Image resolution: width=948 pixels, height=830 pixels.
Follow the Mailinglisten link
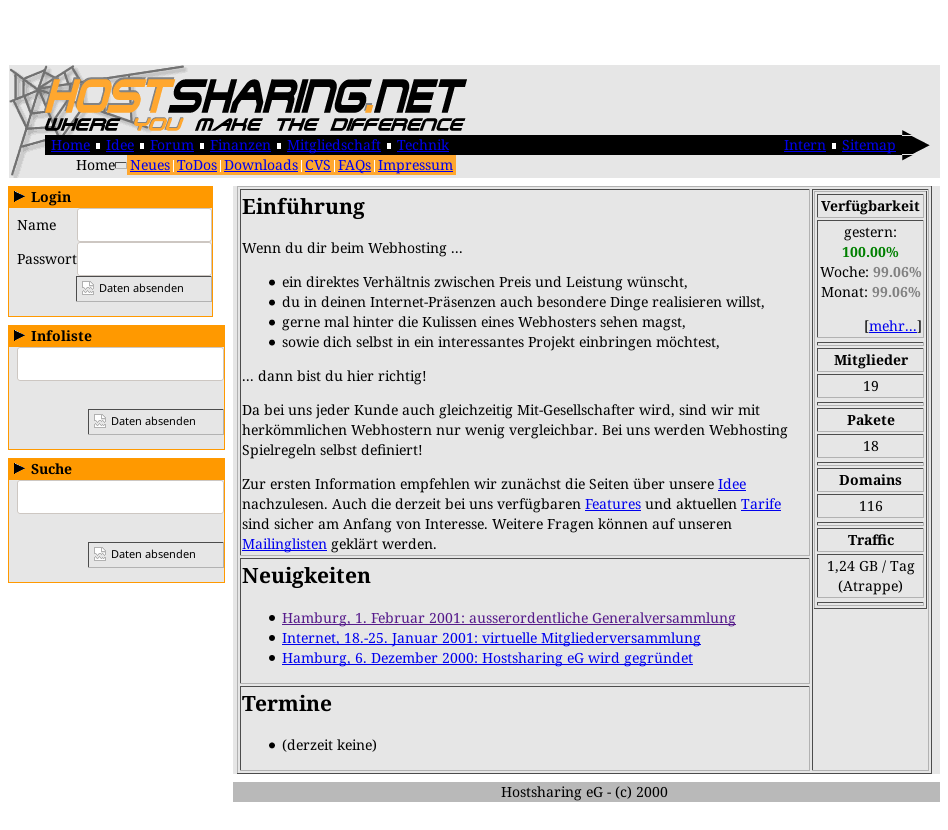(284, 544)
